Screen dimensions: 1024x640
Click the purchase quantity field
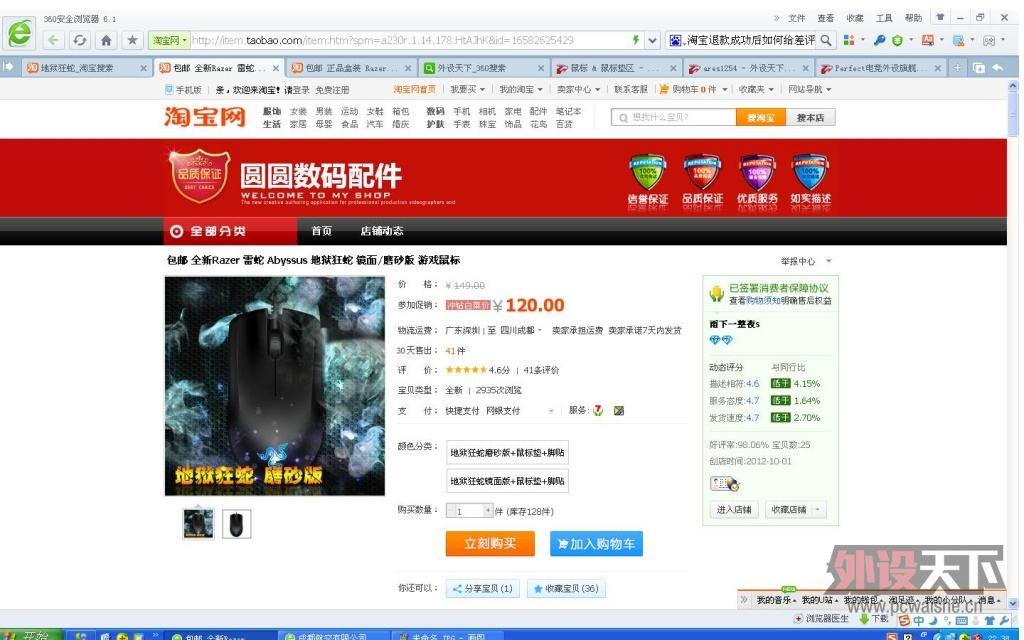point(469,511)
